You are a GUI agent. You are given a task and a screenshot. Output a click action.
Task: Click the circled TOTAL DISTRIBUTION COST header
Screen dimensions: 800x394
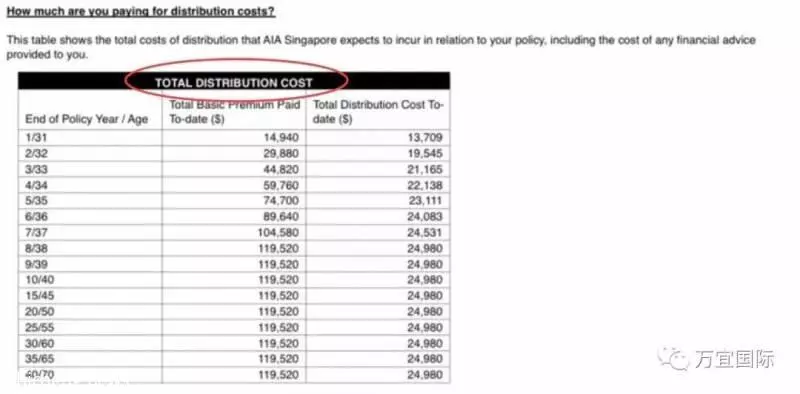click(x=234, y=83)
